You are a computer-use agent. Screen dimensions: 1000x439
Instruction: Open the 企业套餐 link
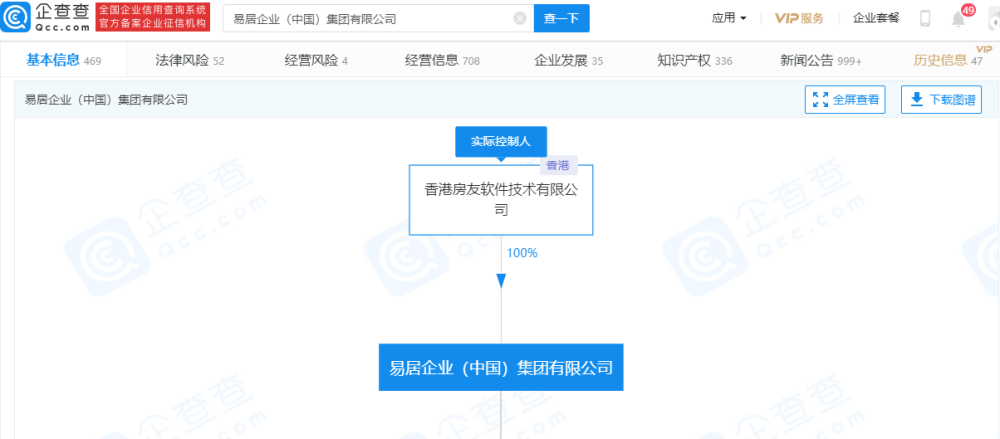tap(876, 19)
